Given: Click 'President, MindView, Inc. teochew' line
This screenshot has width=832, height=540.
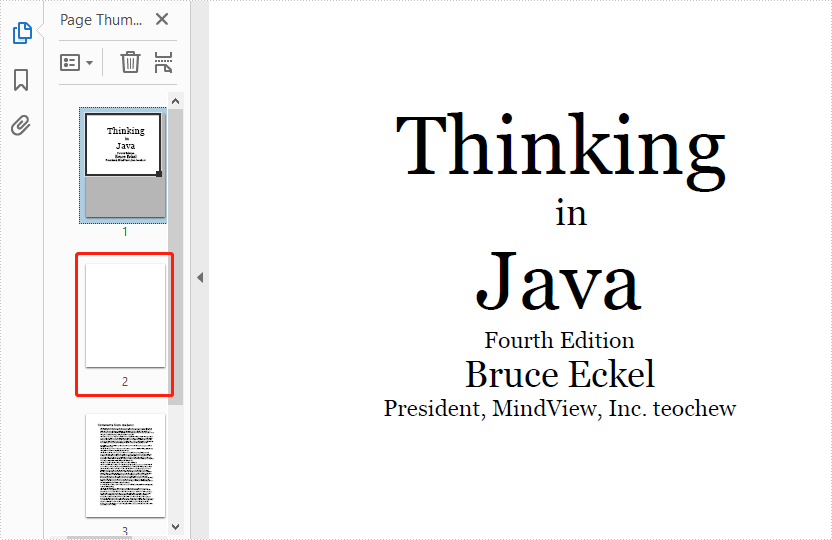Looking at the screenshot, I should pyautogui.click(x=560, y=408).
